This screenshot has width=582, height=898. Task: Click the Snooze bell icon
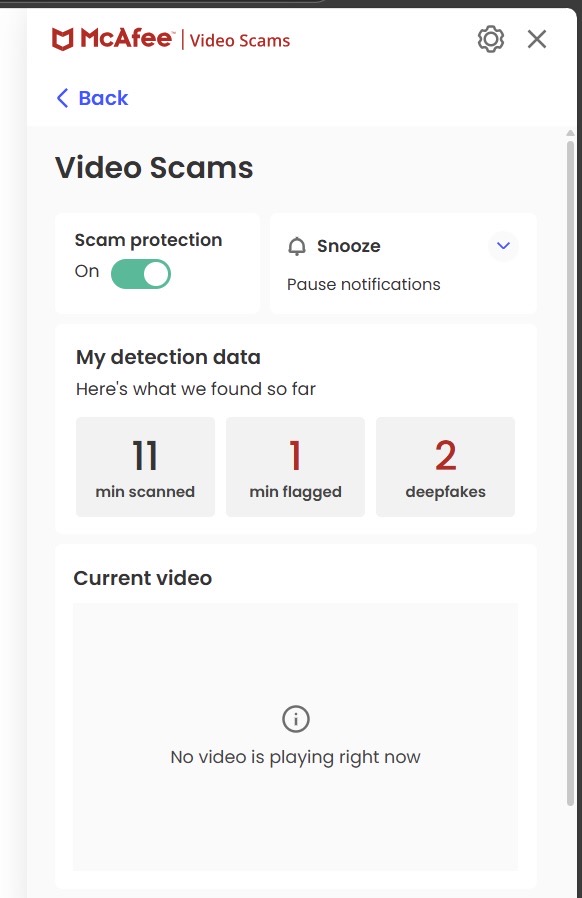click(x=297, y=246)
